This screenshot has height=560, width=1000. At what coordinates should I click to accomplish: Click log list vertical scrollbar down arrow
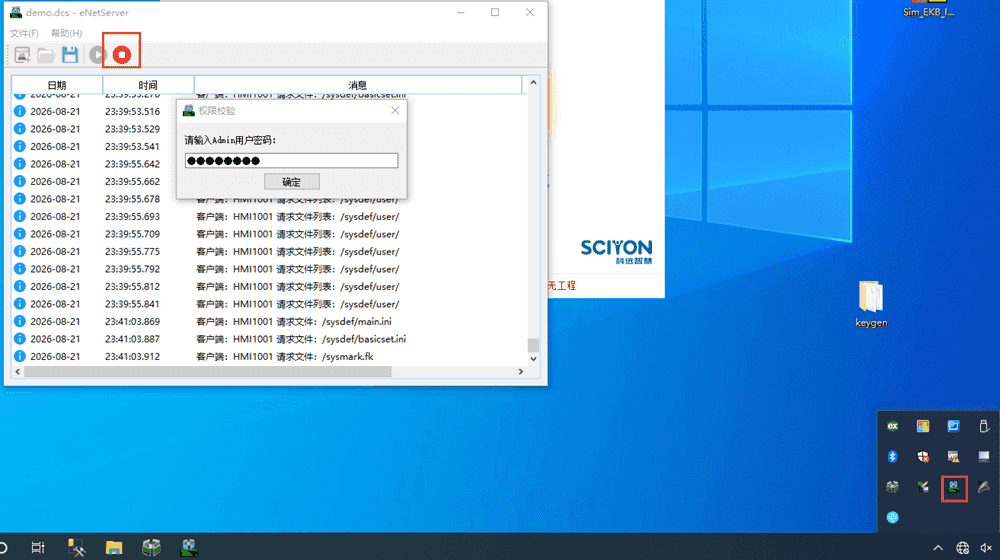tap(533, 358)
